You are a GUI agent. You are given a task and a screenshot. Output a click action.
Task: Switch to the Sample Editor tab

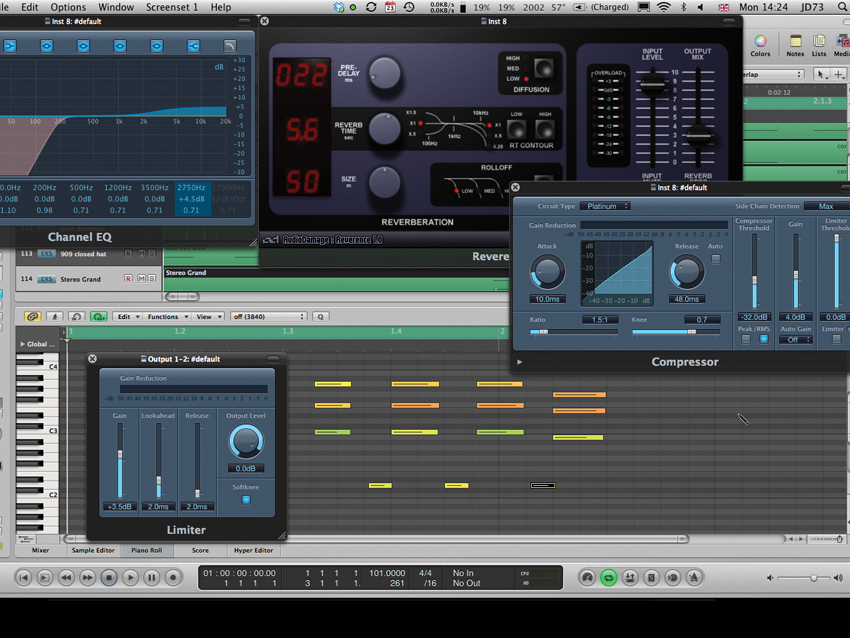(x=93, y=550)
